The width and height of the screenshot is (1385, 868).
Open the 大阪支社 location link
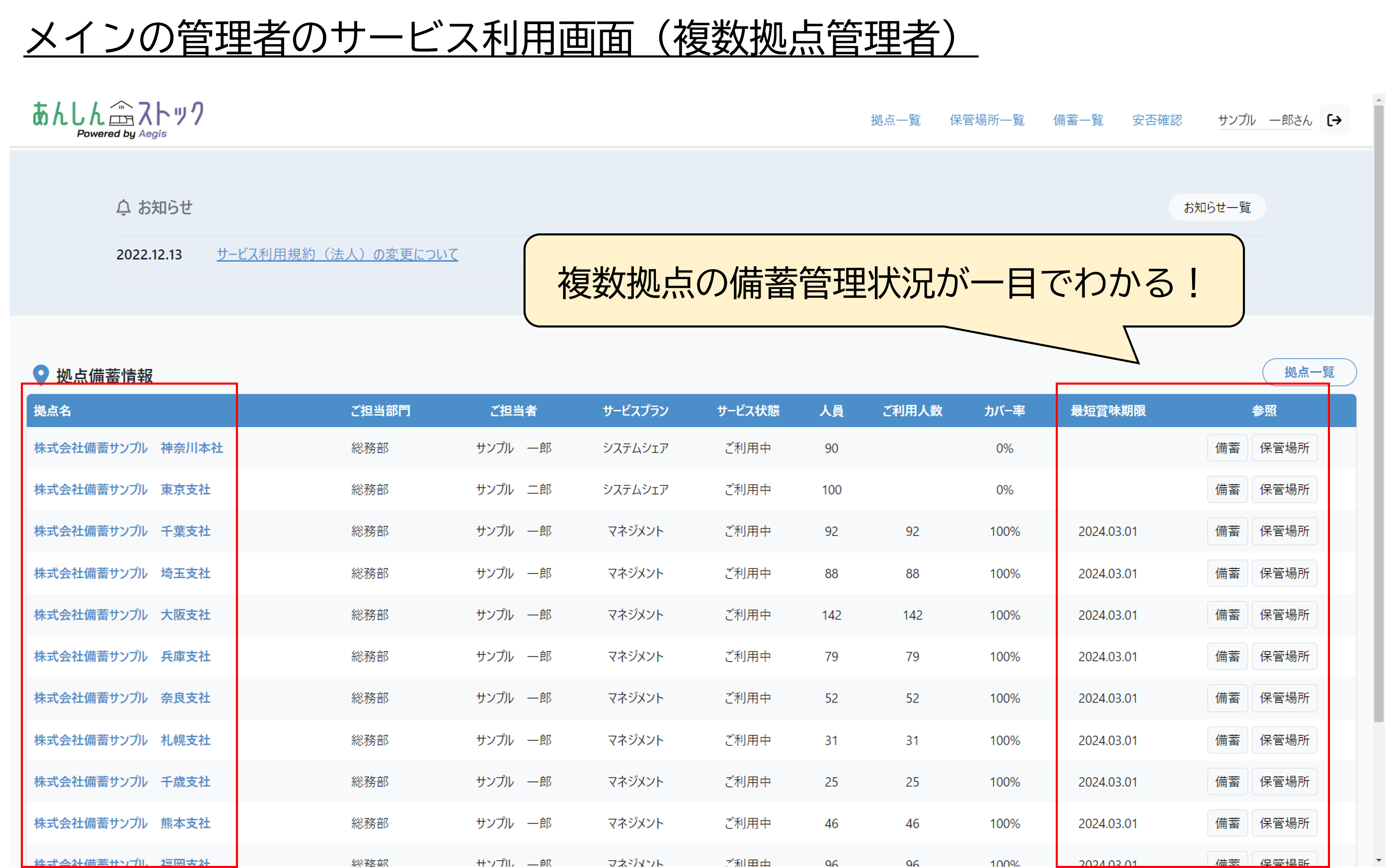point(122,615)
